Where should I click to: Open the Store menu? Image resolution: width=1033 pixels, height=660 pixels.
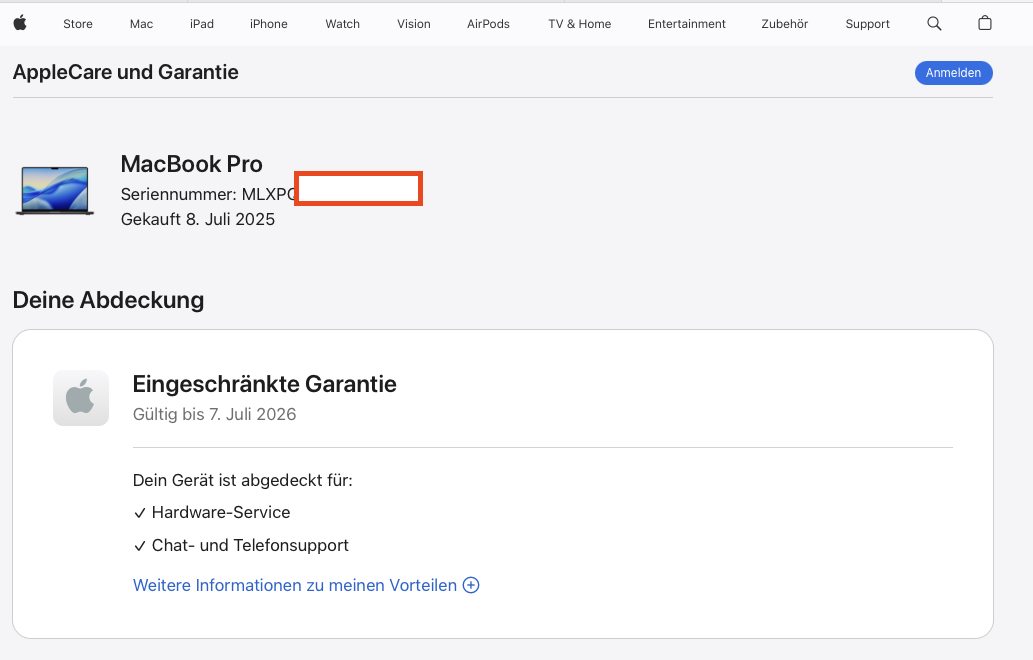[78, 24]
